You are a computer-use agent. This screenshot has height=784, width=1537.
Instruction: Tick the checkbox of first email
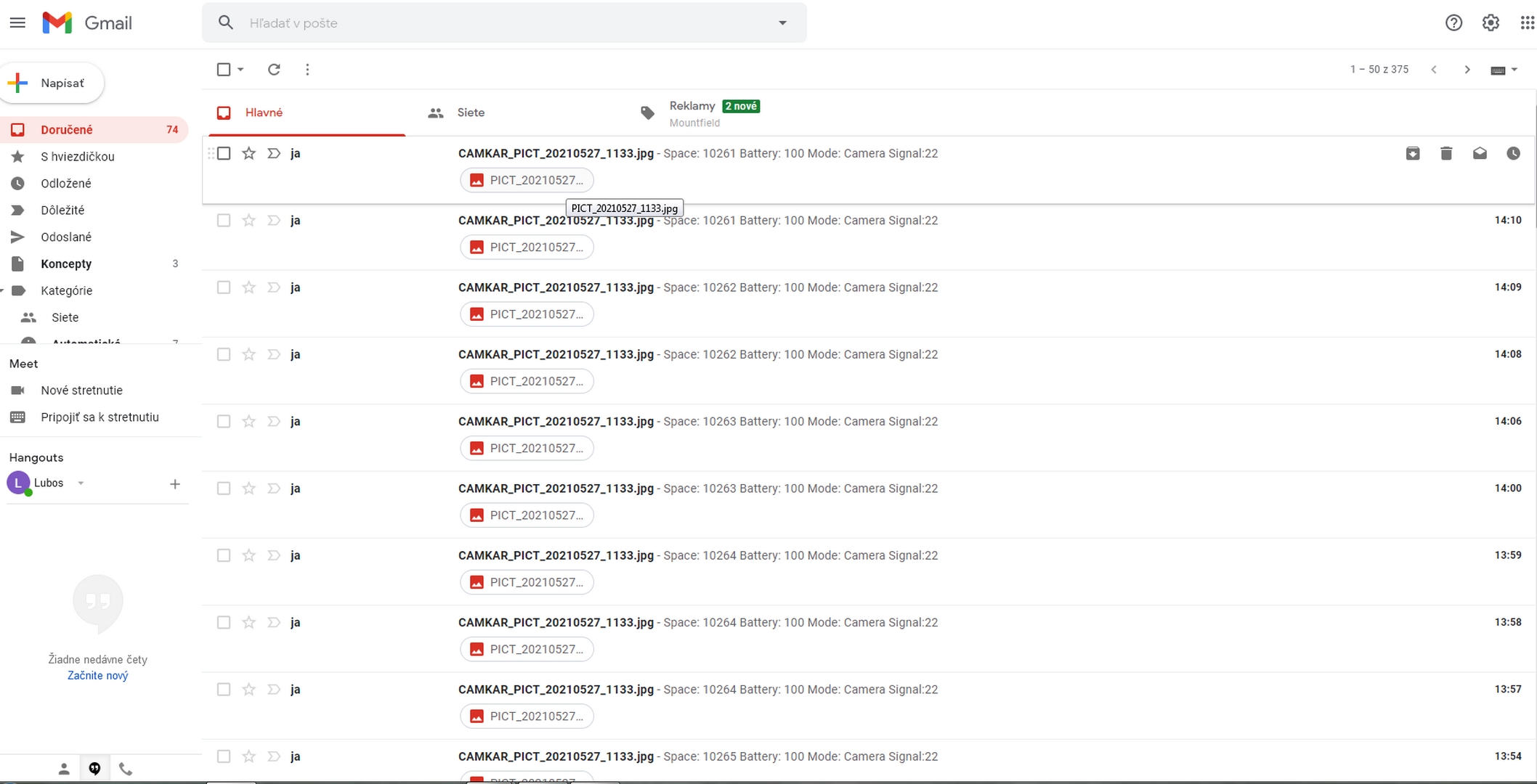click(x=224, y=153)
